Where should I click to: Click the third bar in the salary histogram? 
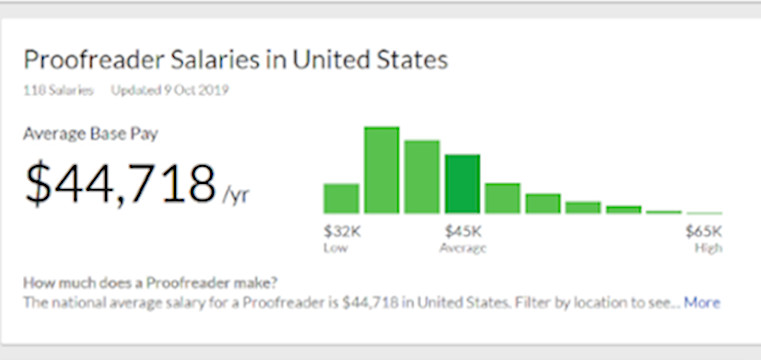pyautogui.click(x=422, y=177)
